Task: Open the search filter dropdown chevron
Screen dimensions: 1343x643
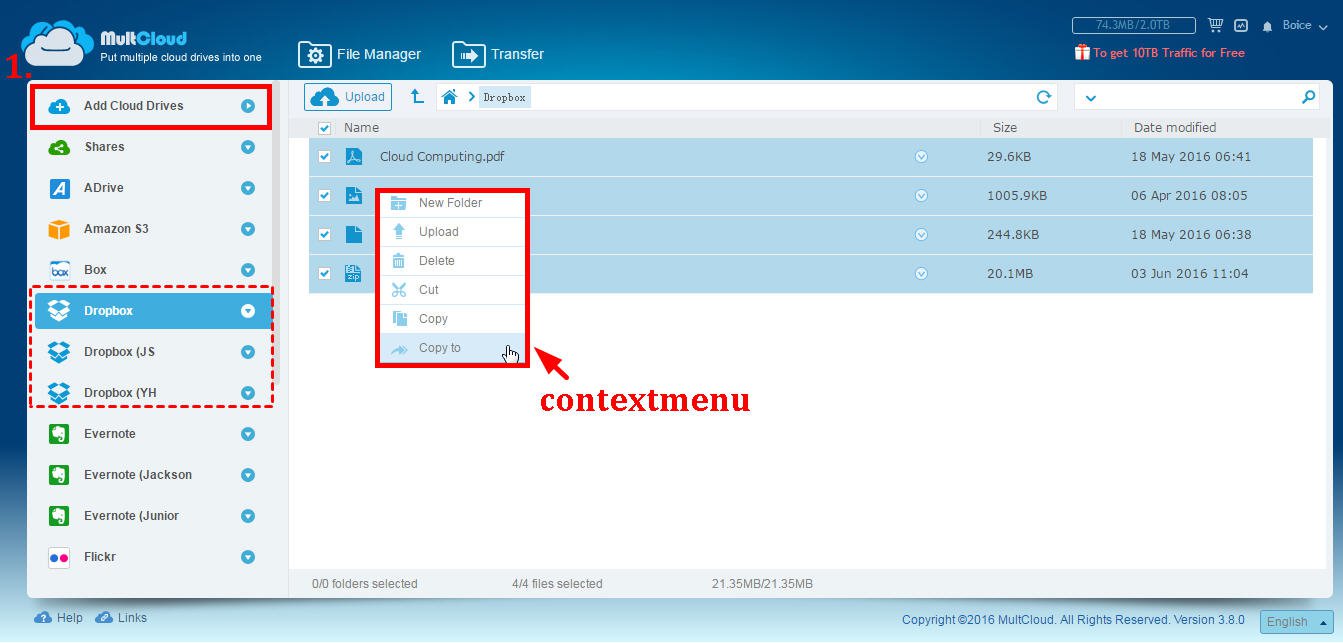Action: pyautogui.click(x=1090, y=98)
